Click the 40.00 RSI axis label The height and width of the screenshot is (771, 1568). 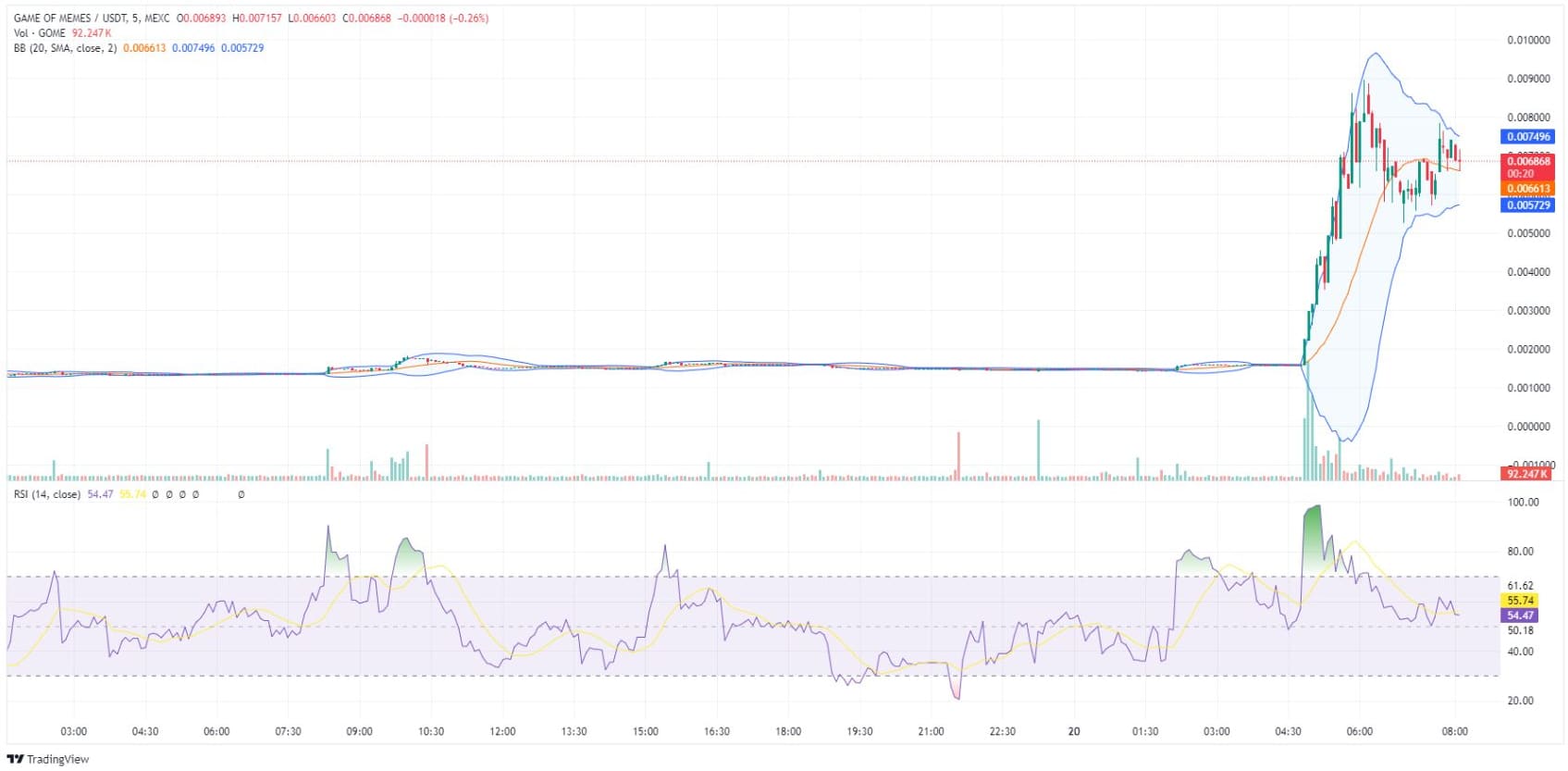pyautogui.click(x=1520, y=652)
